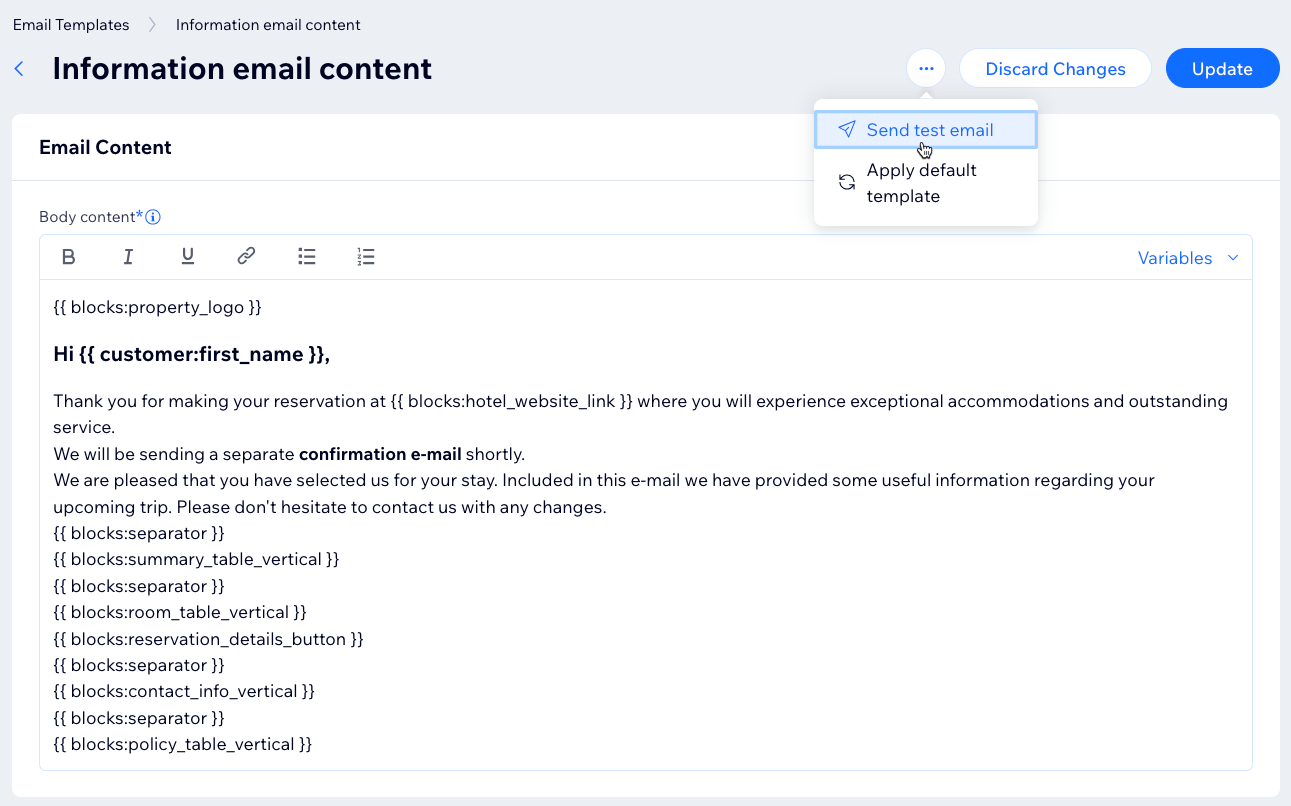The height and width of the screenshot is (806, 1291).
Task: Toggle Underline formatting in editor toolbar
Action: [x=187, y=257]
